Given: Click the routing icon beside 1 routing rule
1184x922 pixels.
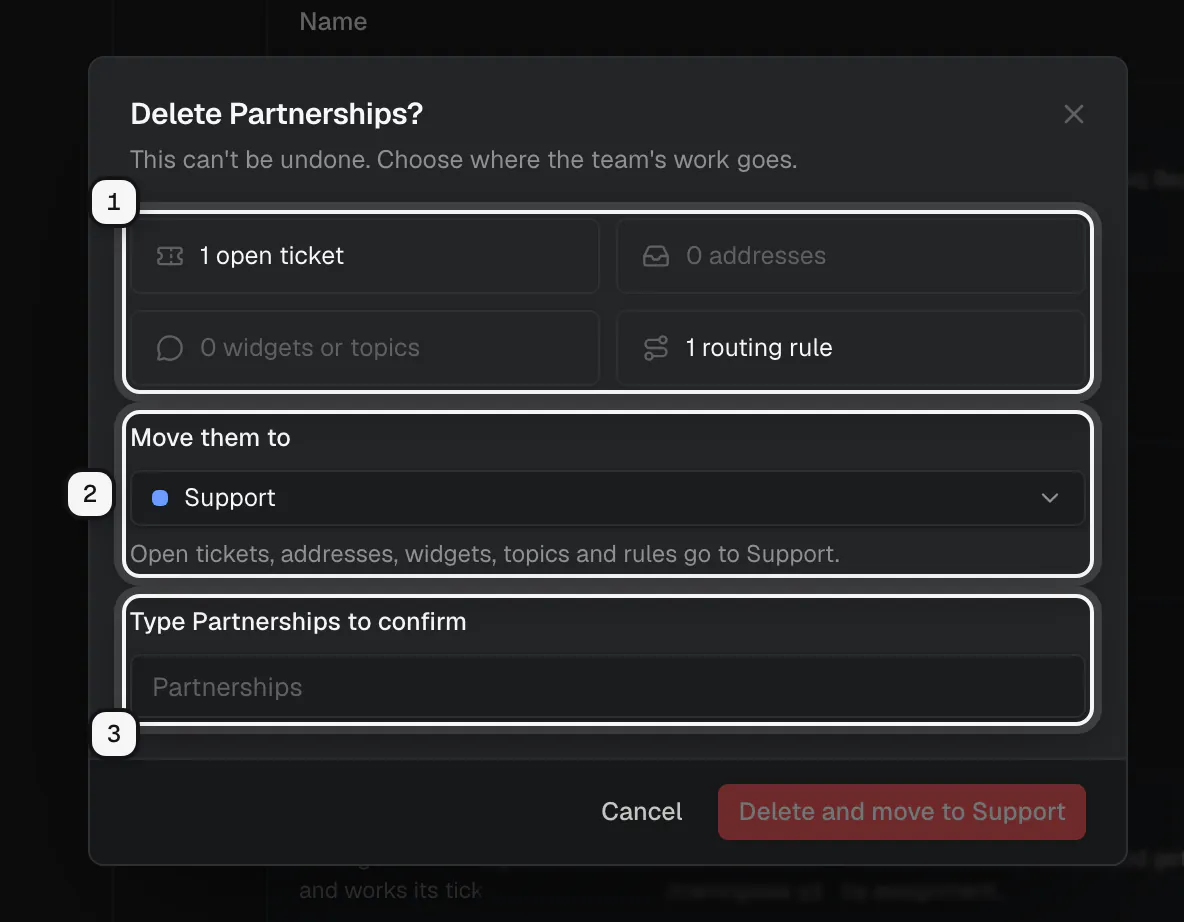Looking at the screenshot, I should pyautogui.click(x=655, y=348).
